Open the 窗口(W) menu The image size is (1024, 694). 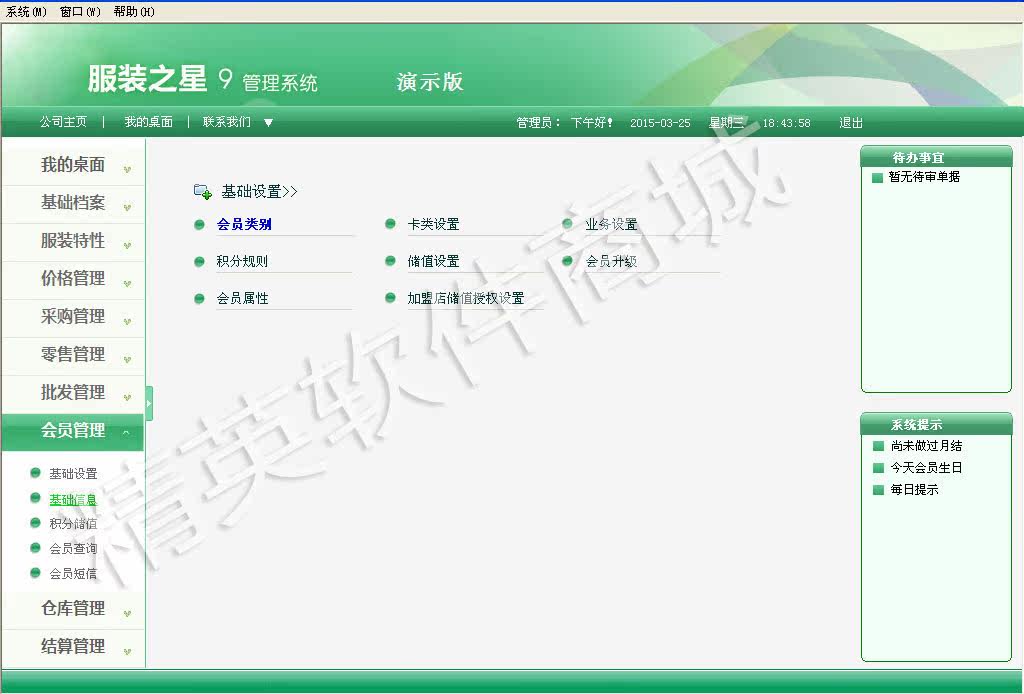pos(80,12)
